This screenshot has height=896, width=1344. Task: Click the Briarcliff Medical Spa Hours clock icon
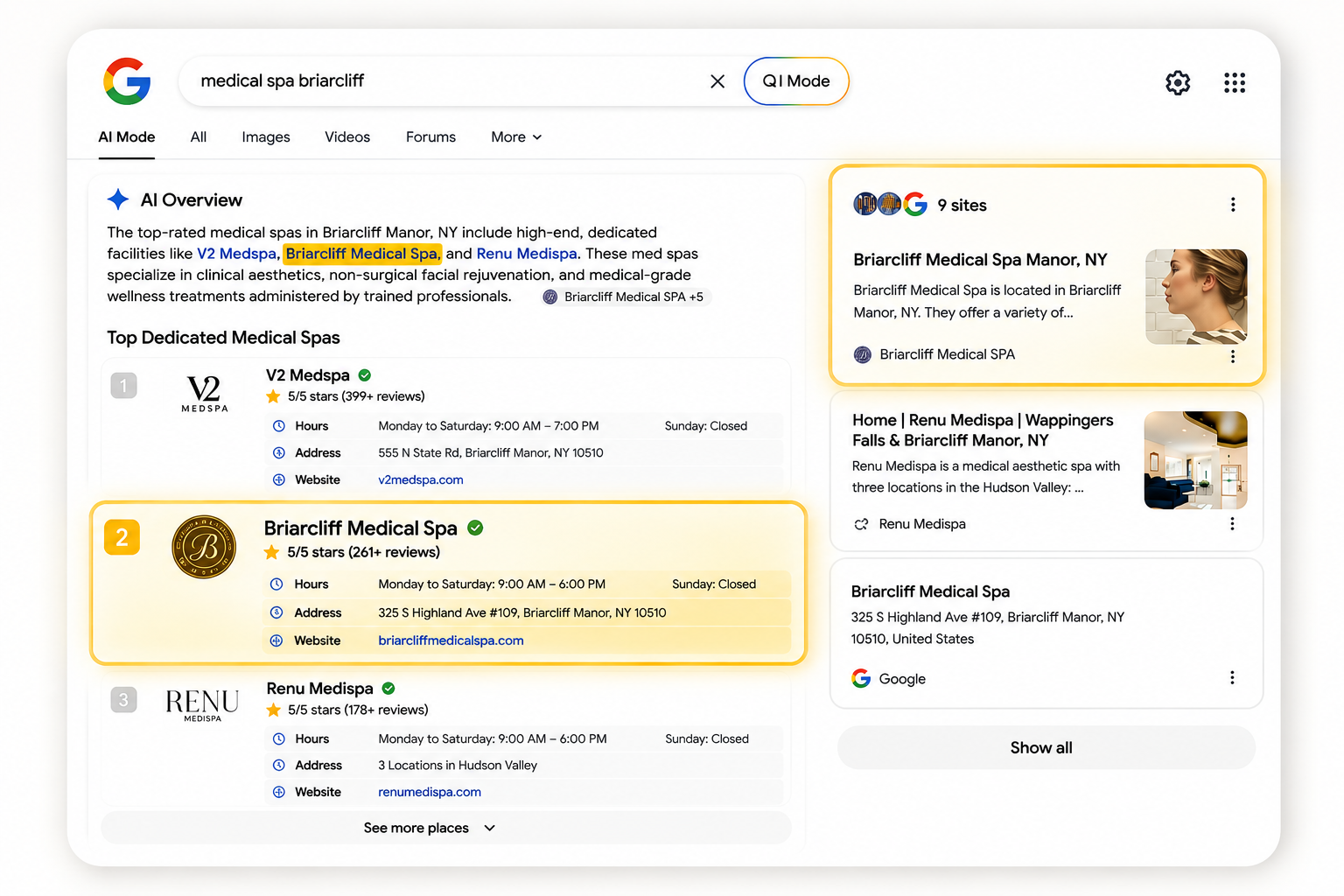[x=276, y=584]
